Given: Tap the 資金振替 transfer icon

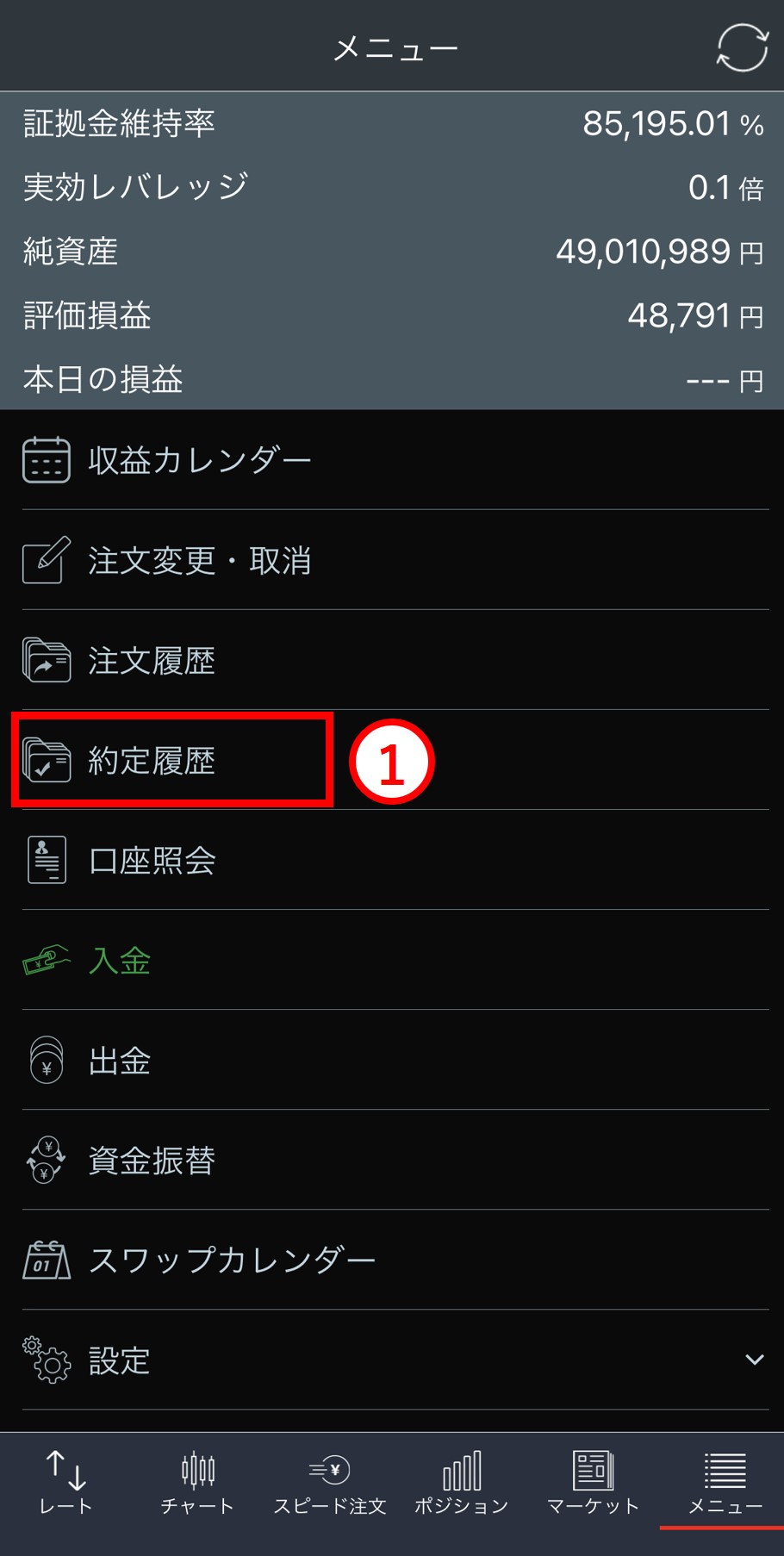Looking at the screenshot, I should pos(47,1160).
